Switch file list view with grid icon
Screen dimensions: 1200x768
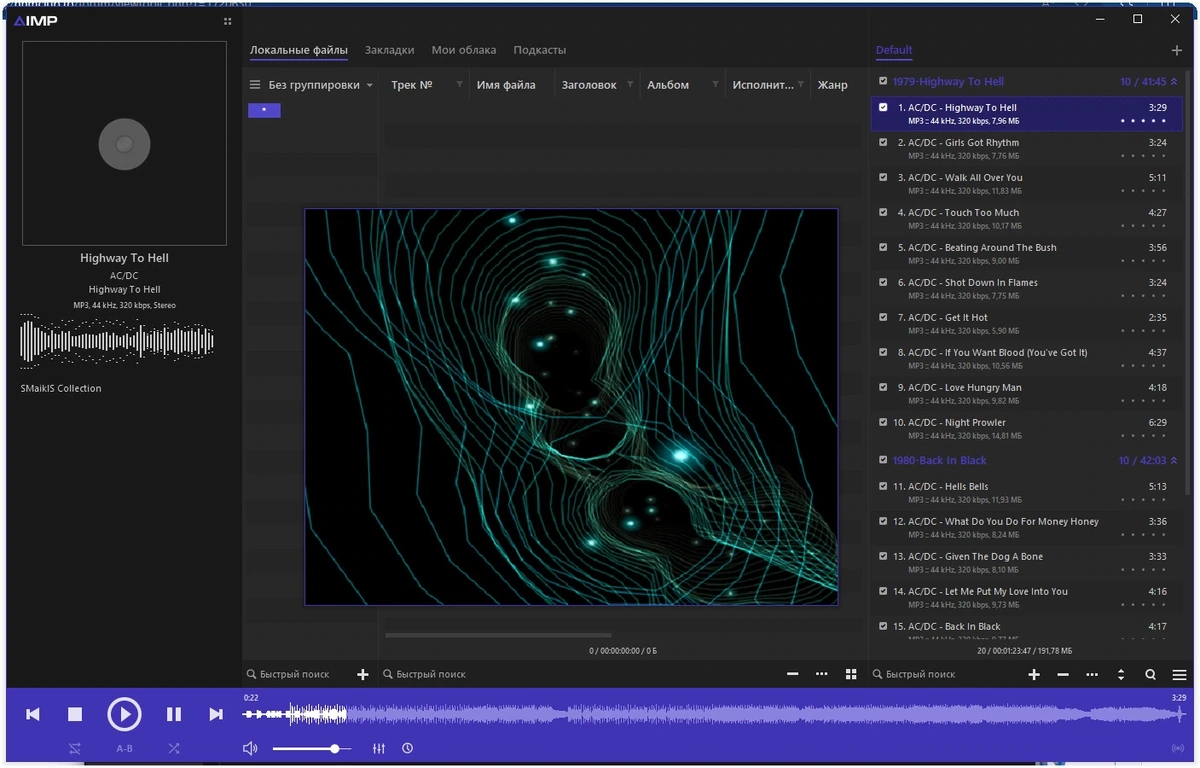(x=851, y=674)
